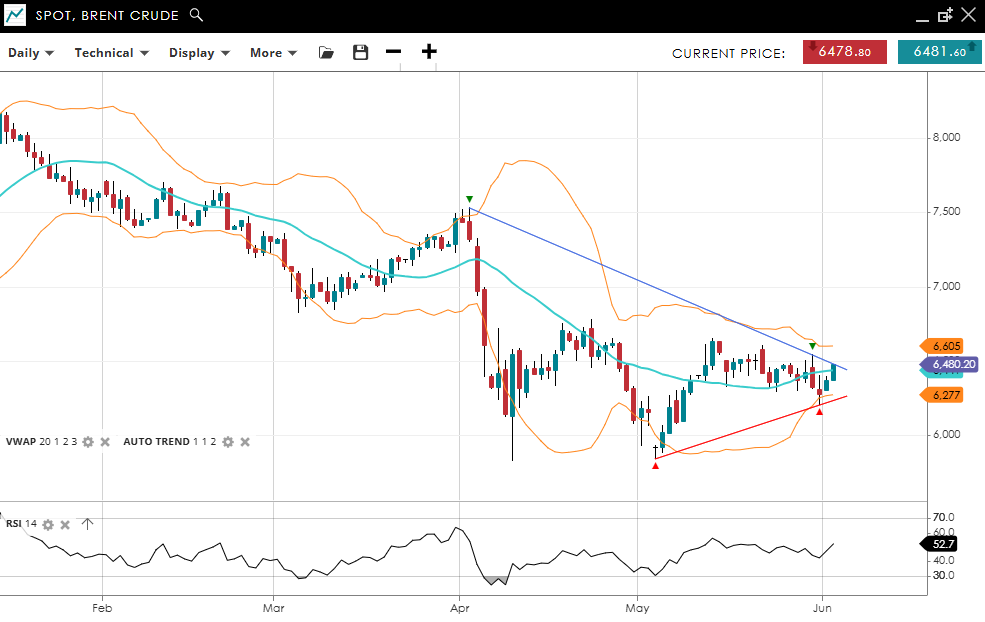Remove the VWAP indicator
This screenshot has height=622, width=985.
105,442
